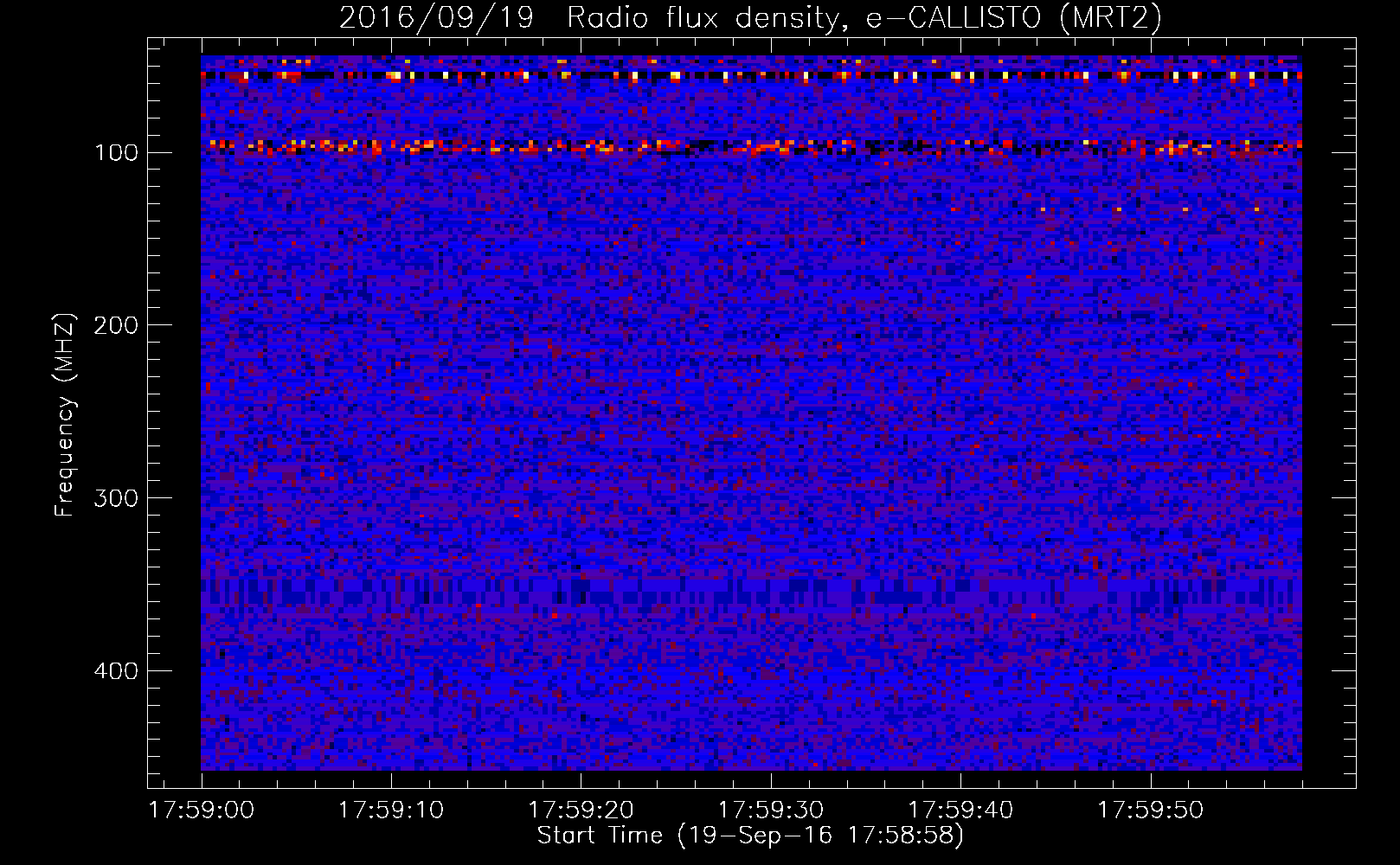Click the 'Start Time (19-Sep-16 17:58:58)' label
This screenshot has width=1400, height=865.
click(750, 836)
